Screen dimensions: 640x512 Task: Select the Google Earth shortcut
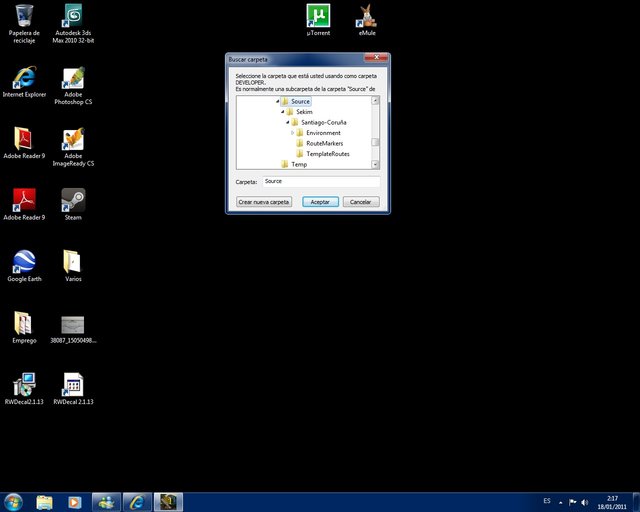pos(24,262)
